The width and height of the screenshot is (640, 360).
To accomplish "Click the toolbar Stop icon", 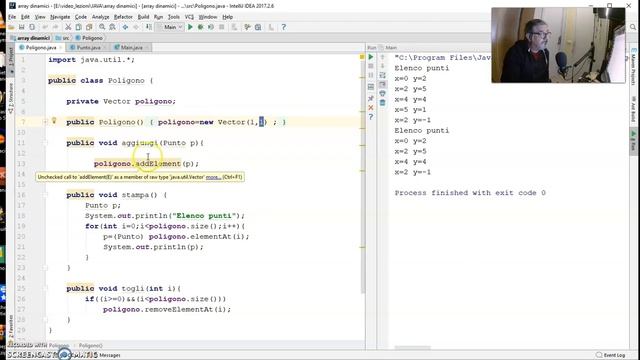I will point(222,27).
